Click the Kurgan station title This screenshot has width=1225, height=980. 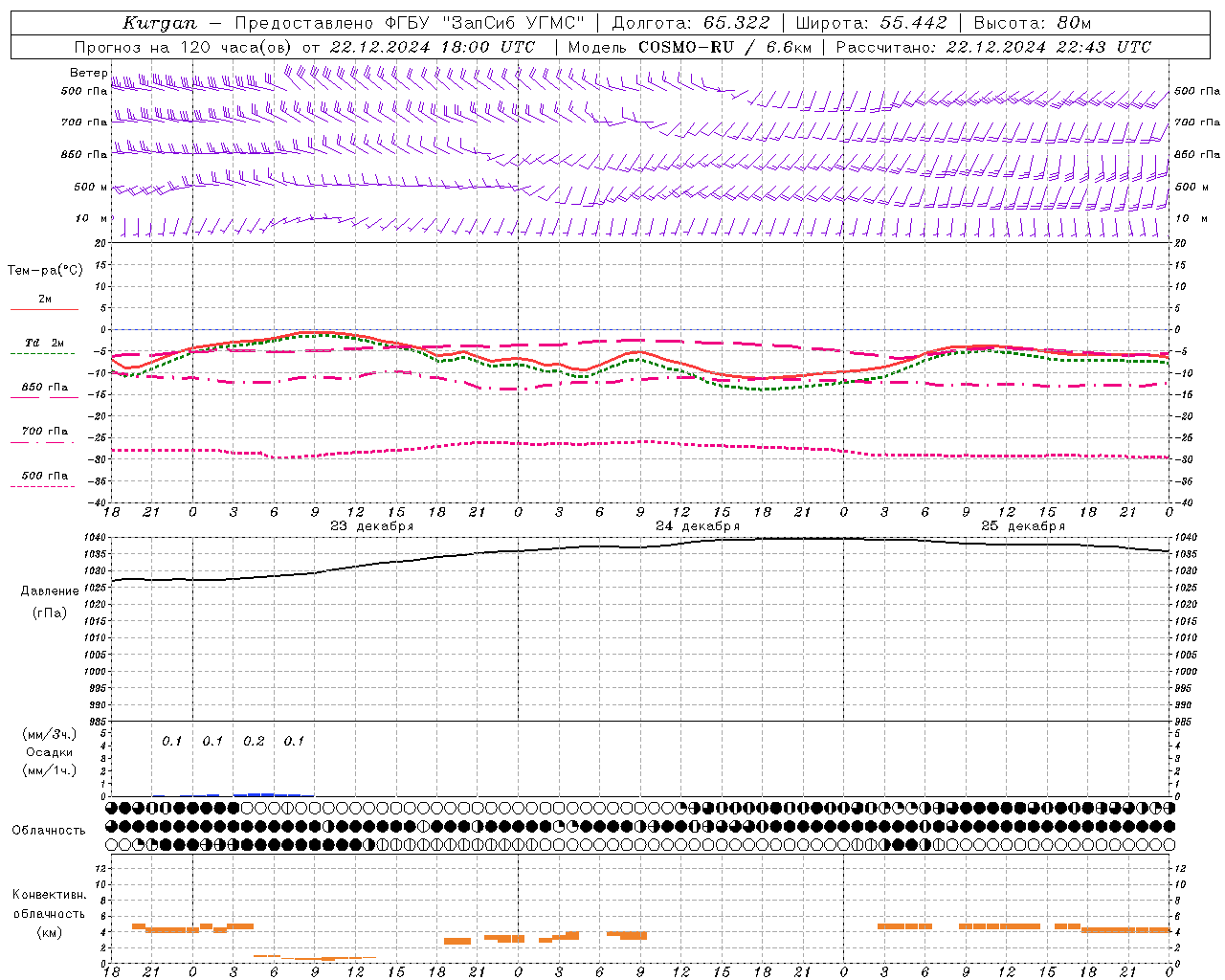click(160, 23)
